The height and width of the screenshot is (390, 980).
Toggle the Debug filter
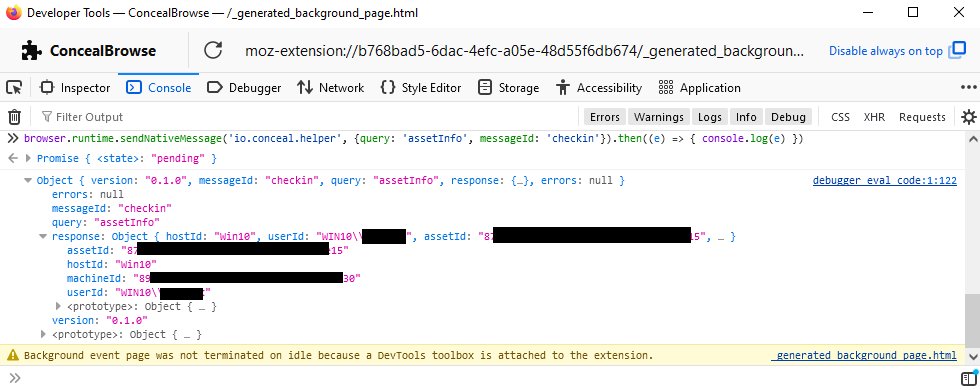tap(788, 117)
